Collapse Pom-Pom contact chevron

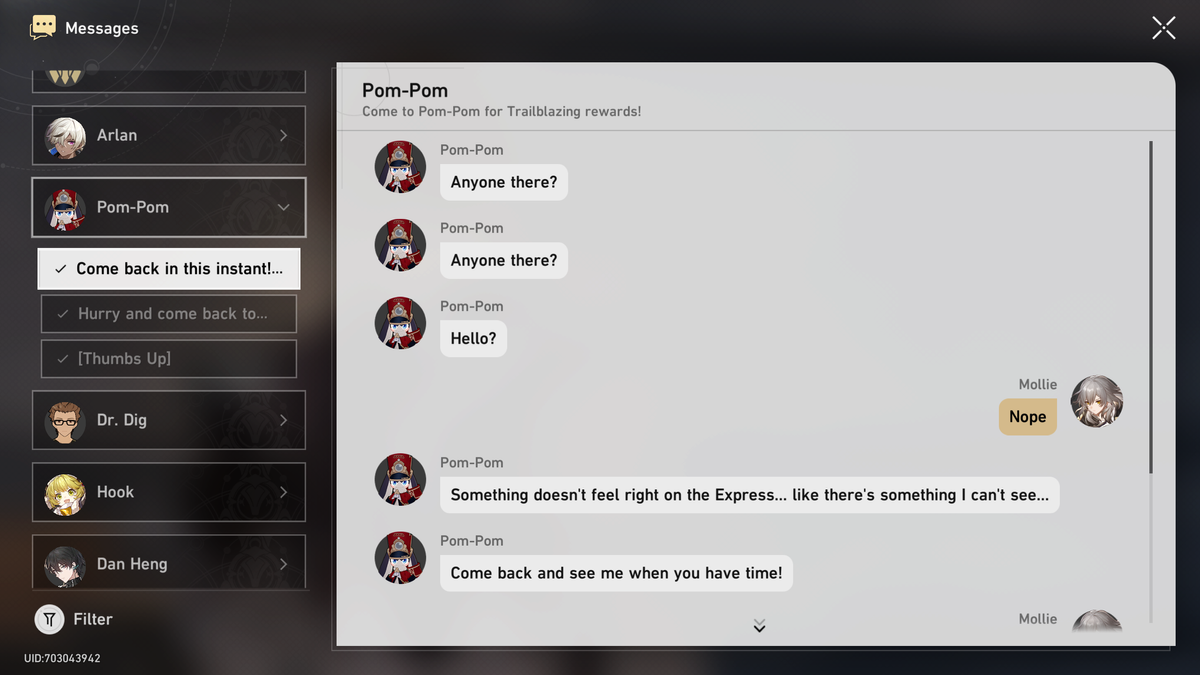coord(284,207)
